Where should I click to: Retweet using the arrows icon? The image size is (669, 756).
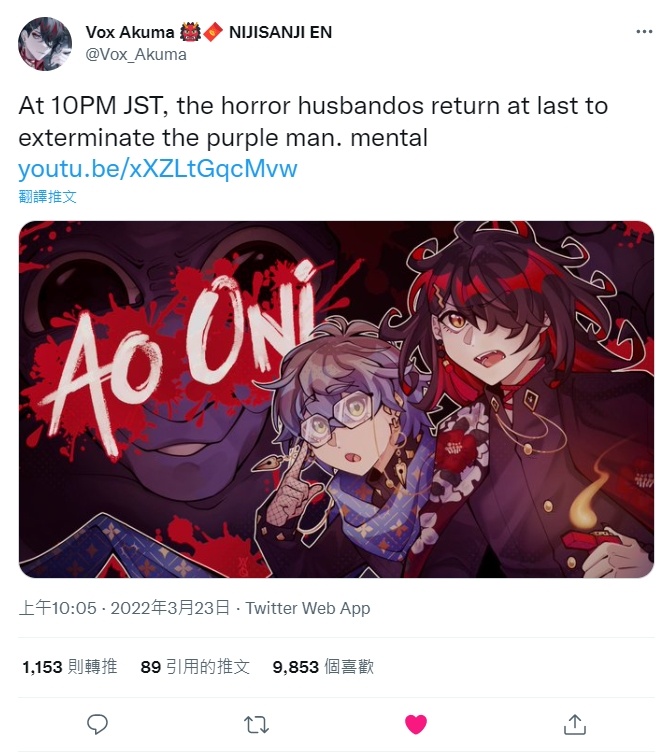256,725
